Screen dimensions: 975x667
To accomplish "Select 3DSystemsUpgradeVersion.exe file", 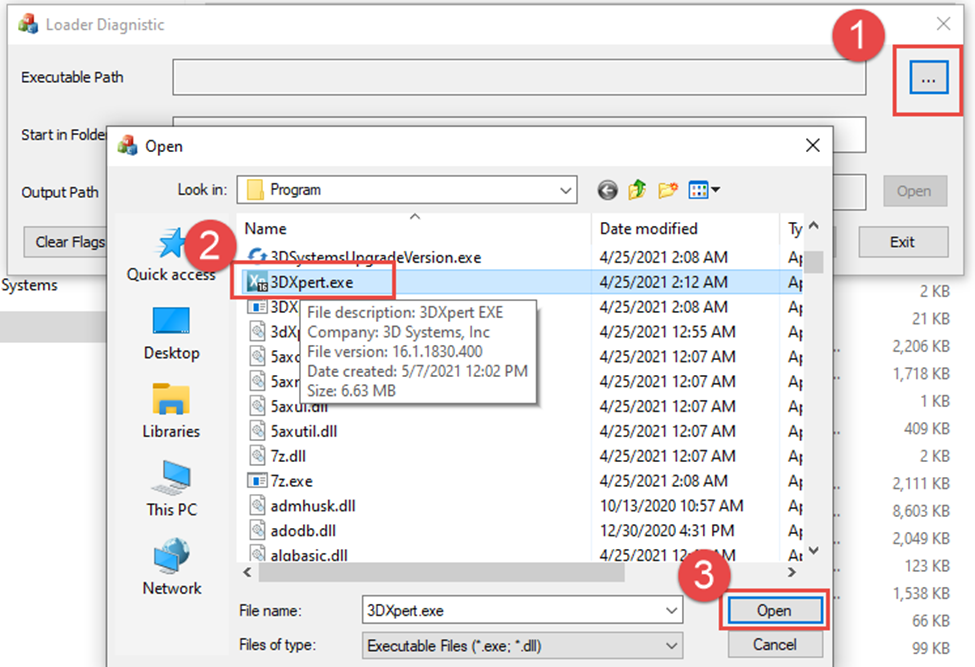I will (x=376, y=257).
